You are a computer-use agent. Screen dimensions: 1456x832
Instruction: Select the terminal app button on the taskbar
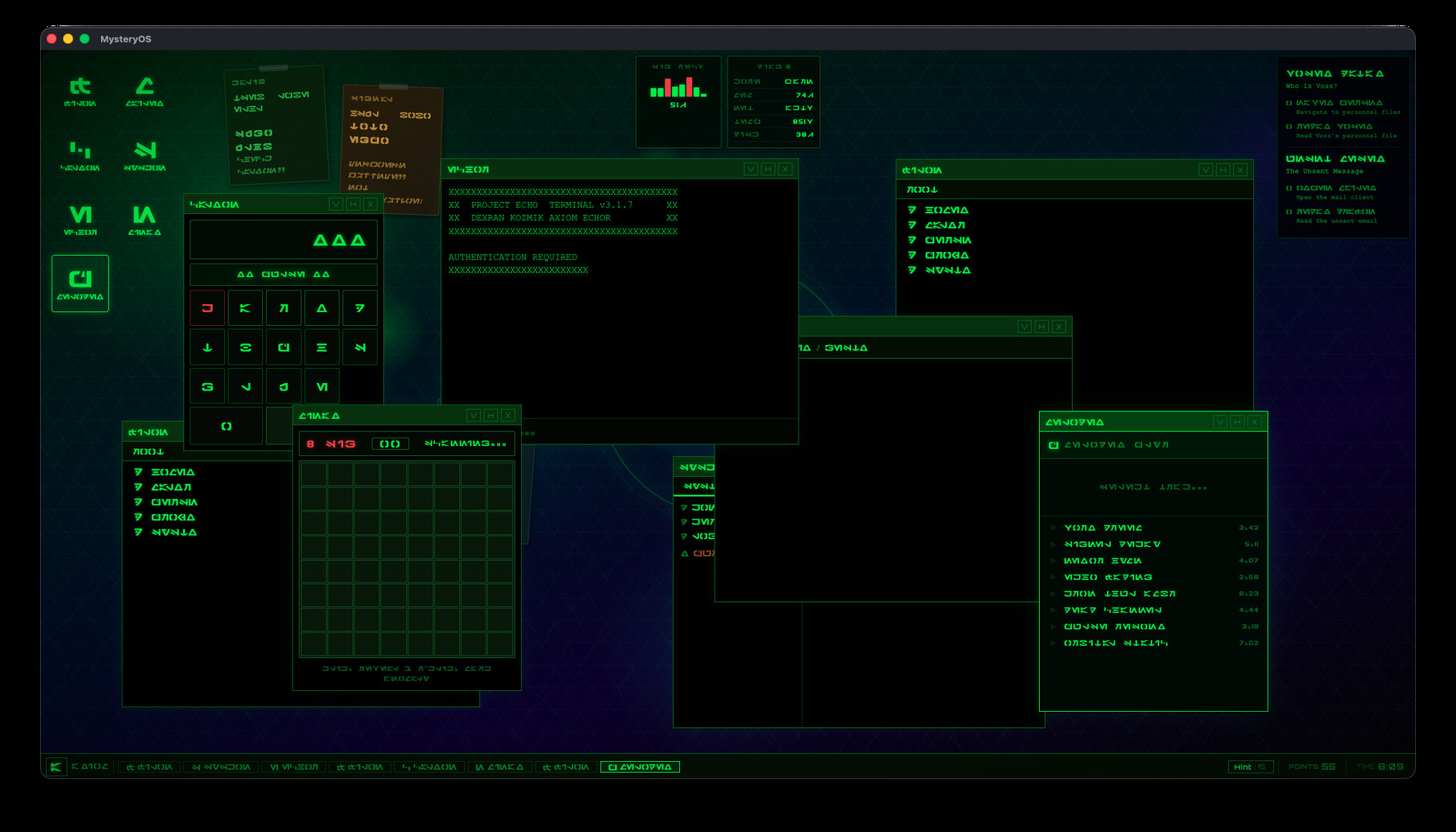[294, 767]
